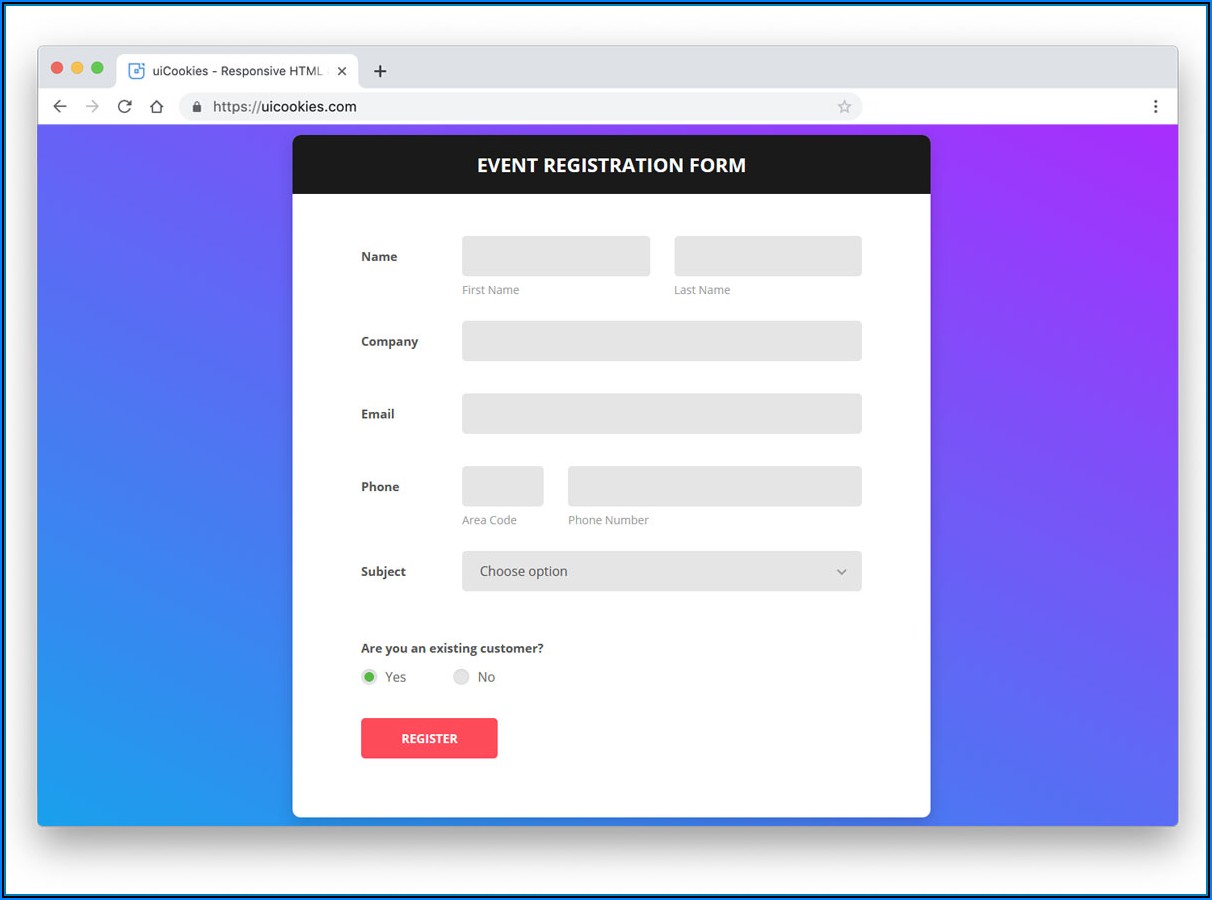Click the First Name input field

click(556, 256)
